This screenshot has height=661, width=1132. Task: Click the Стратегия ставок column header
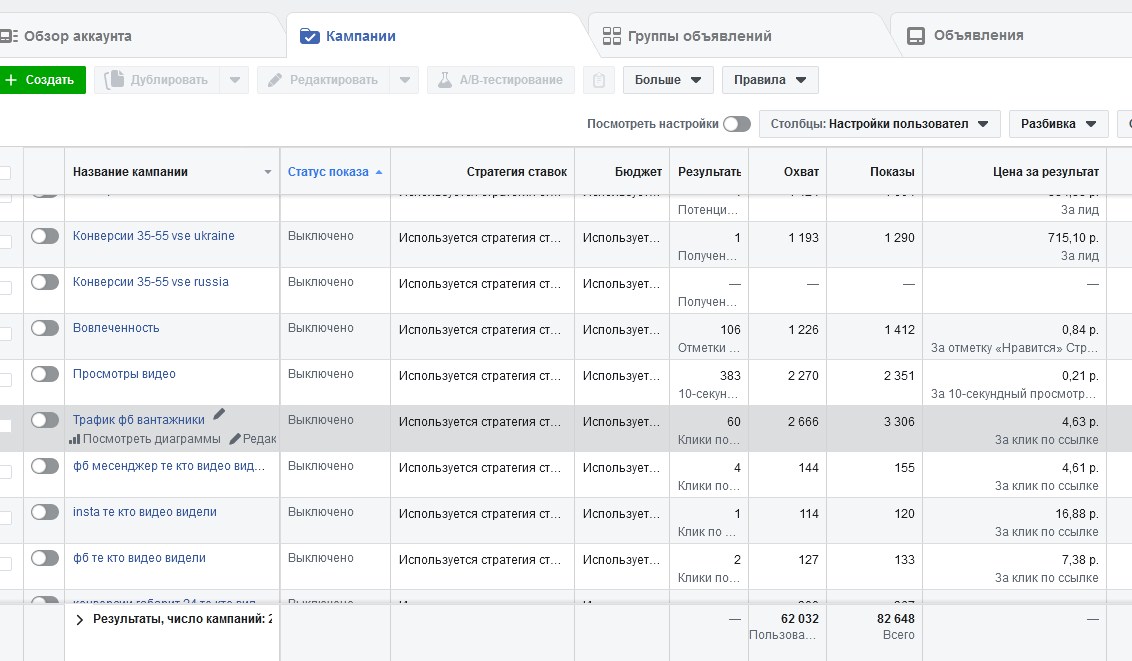point(482,172)
